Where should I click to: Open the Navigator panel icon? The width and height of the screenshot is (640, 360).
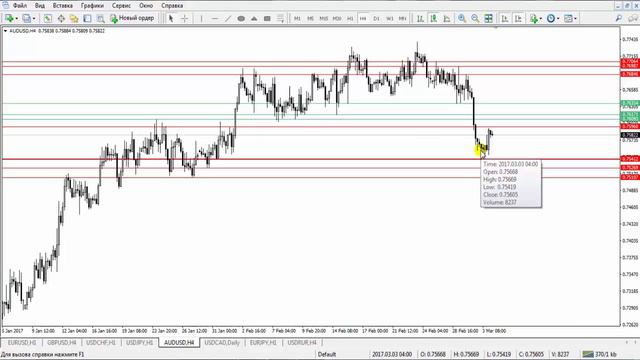74,18
